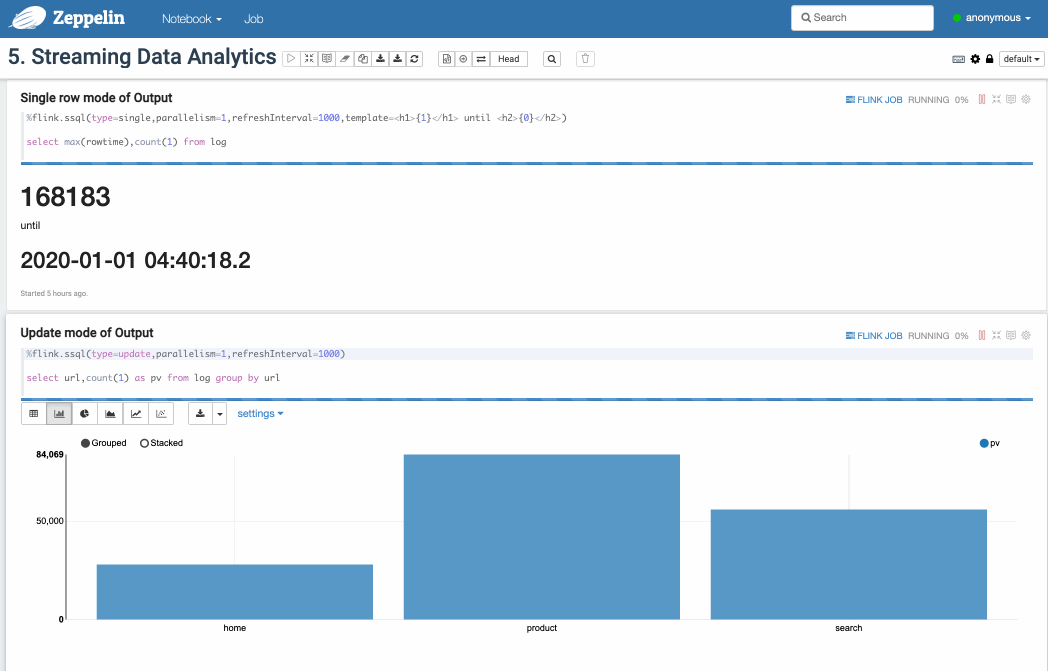Image resolution: width=1048 pixels, height=671 pixels.
Task: Open the anonymous user dropdown
Action: pos(991,18)
